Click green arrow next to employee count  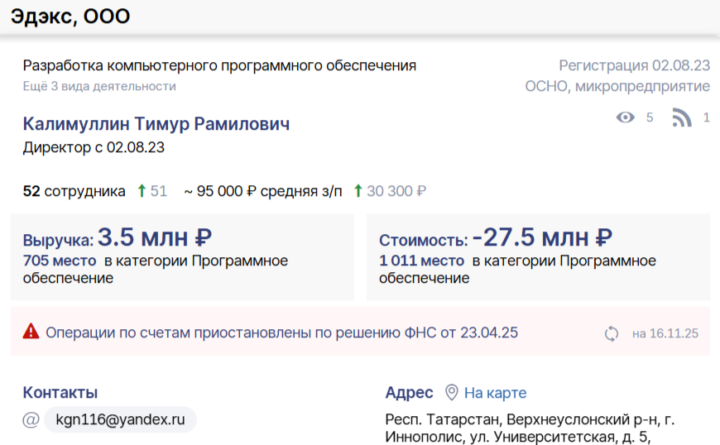142,191
